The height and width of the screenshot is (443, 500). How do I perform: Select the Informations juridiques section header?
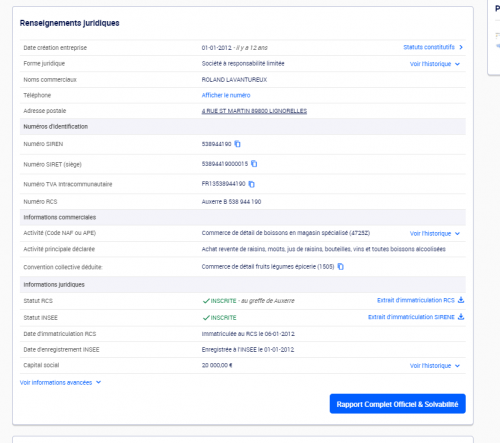coord(54,285)
